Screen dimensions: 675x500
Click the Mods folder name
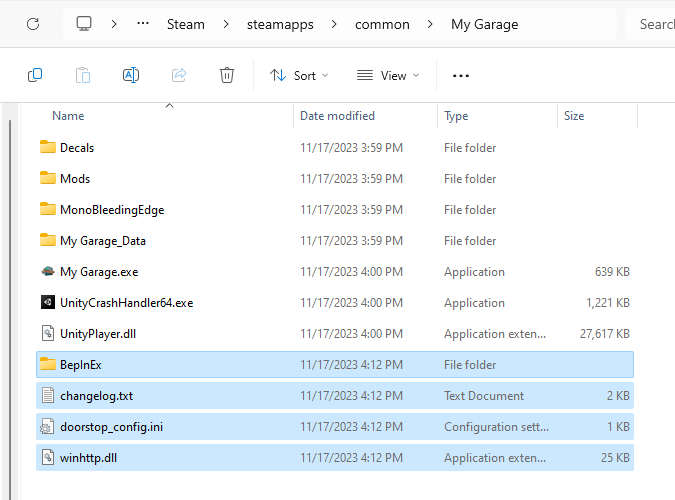point(75,179)
